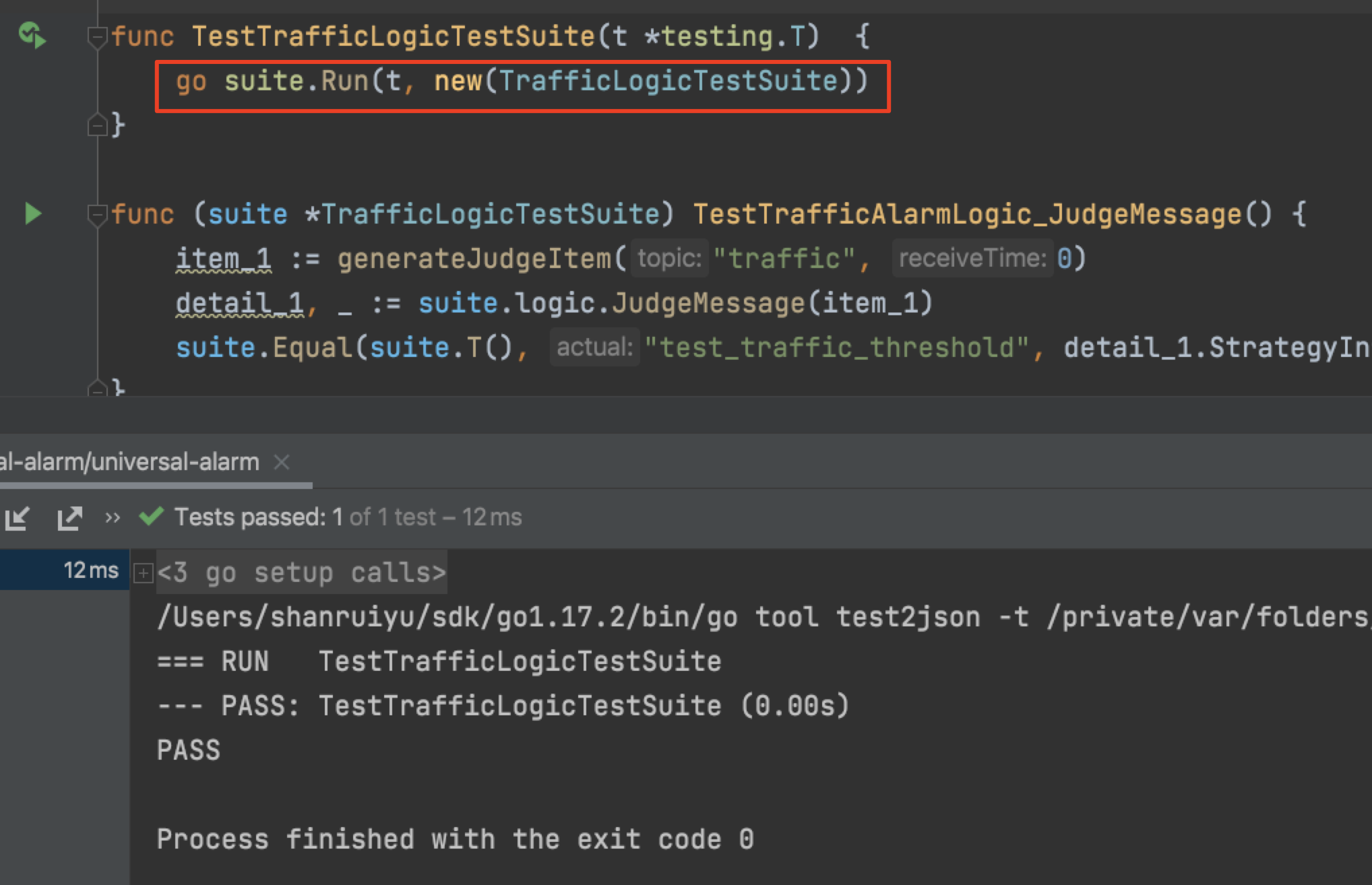
Task: Click the 'topic:' parameter inlay hint
Action: click(669, 258)
